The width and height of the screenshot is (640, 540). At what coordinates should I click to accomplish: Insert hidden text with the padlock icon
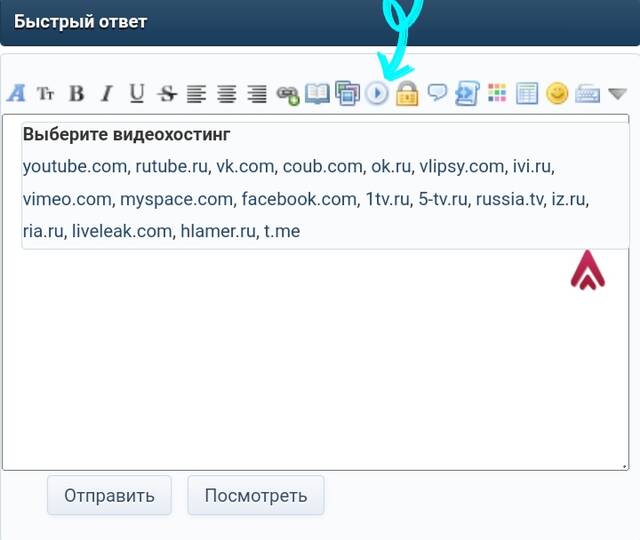click(407, 93)
